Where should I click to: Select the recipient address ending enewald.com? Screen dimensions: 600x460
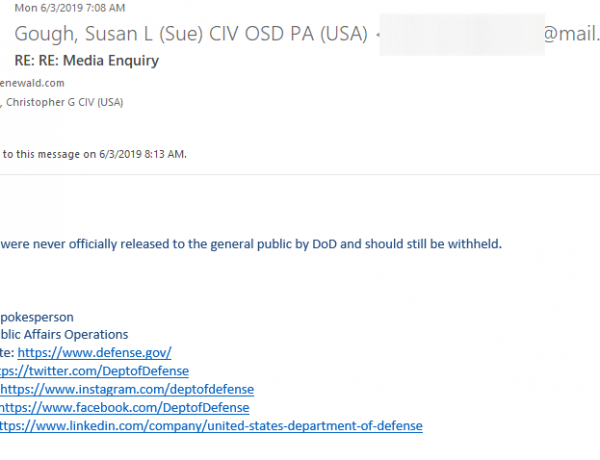pos(32,83)
